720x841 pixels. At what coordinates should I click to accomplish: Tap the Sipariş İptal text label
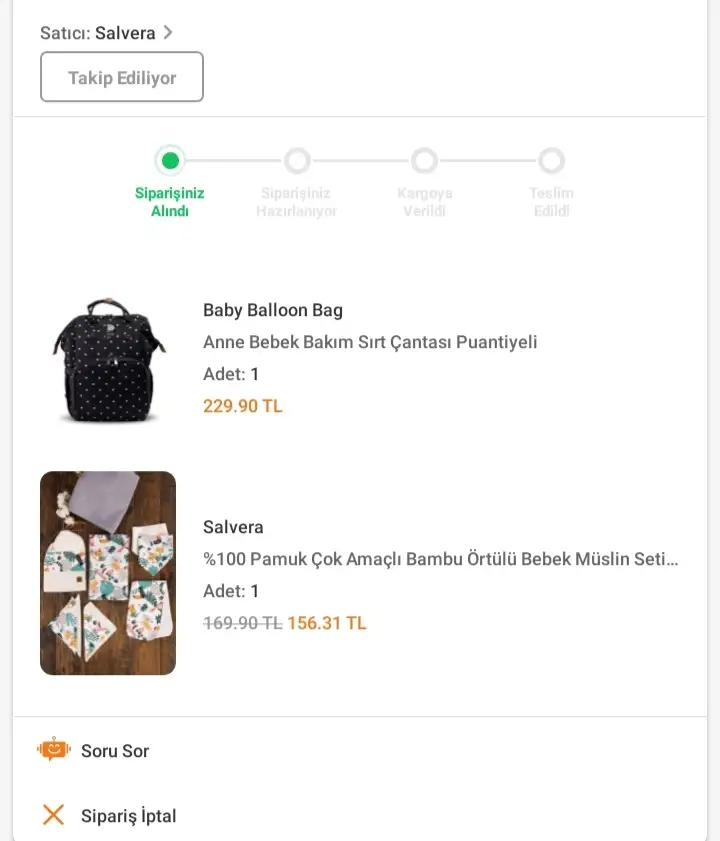point(128,816)
